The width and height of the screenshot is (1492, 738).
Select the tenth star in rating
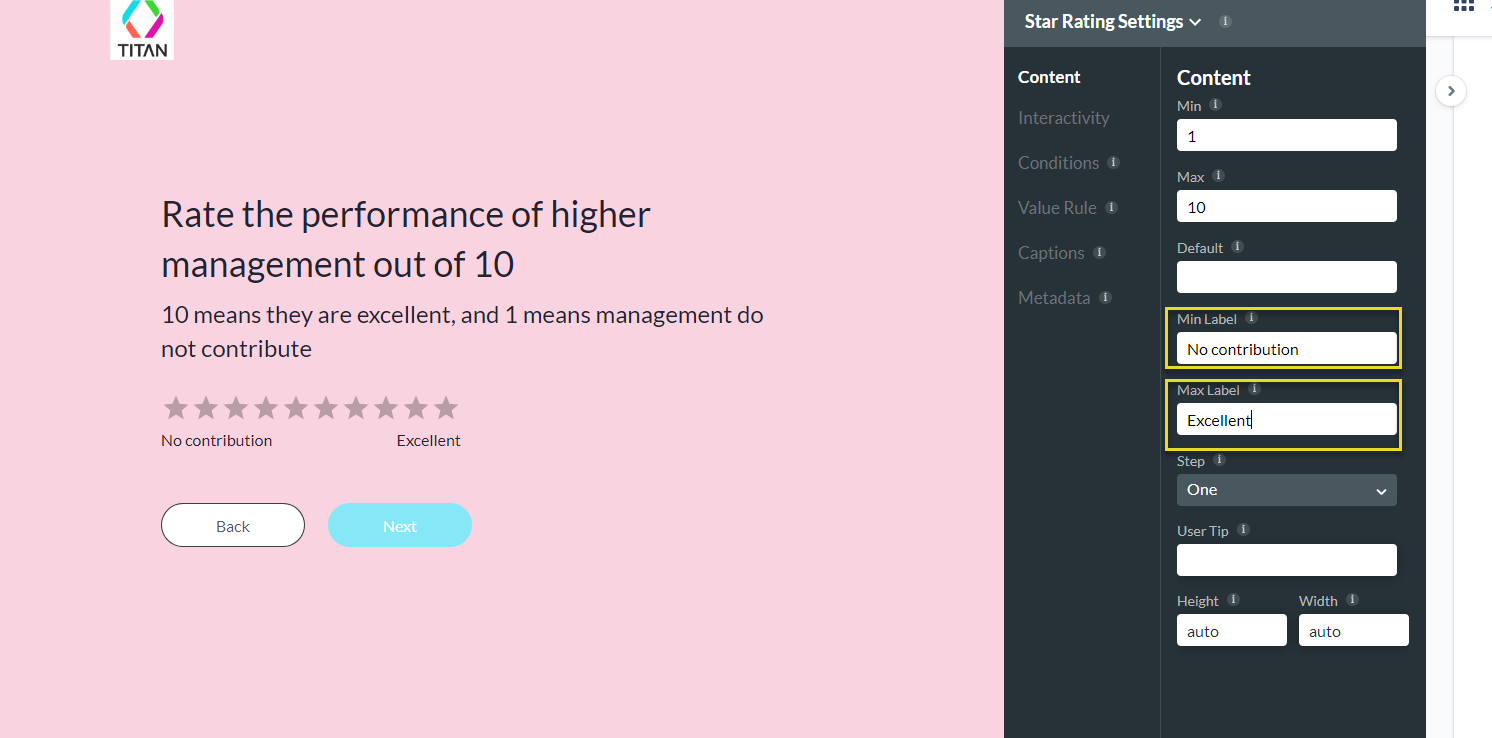(x=446, y=408)
